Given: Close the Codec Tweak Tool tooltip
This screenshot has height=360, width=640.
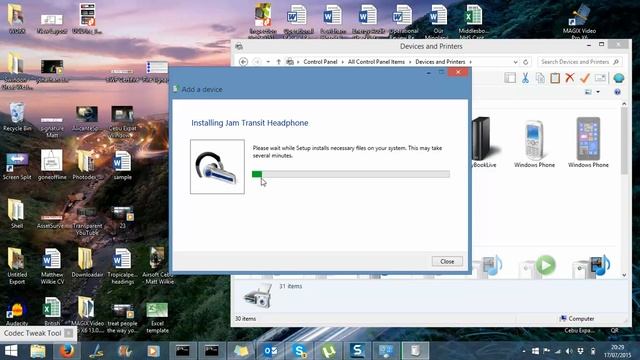Looking at the screenshot, I should [x=69, y=333].
